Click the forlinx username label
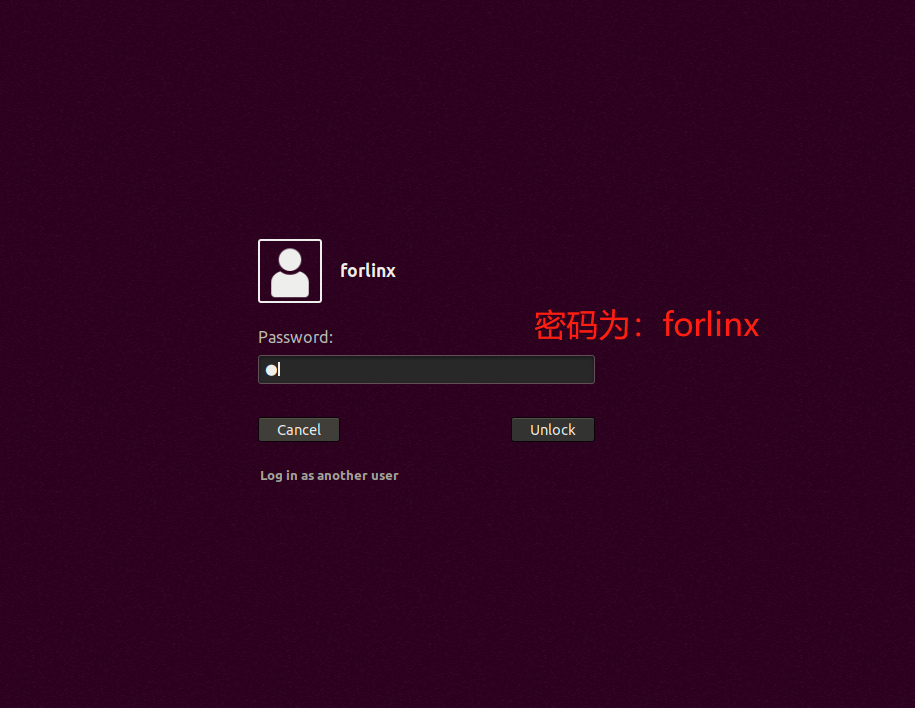Image resolution: width=915 pixels, height=708 pixels. 368,270
